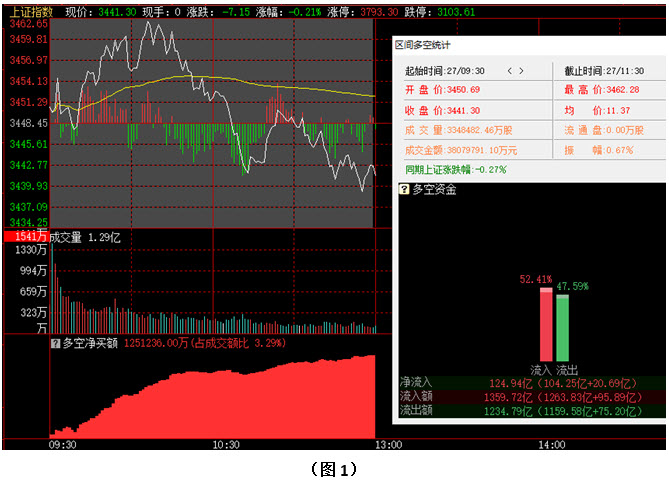Click the 流出 label under green bar
This screenshot has height=490, width=669.
(567, 370)
